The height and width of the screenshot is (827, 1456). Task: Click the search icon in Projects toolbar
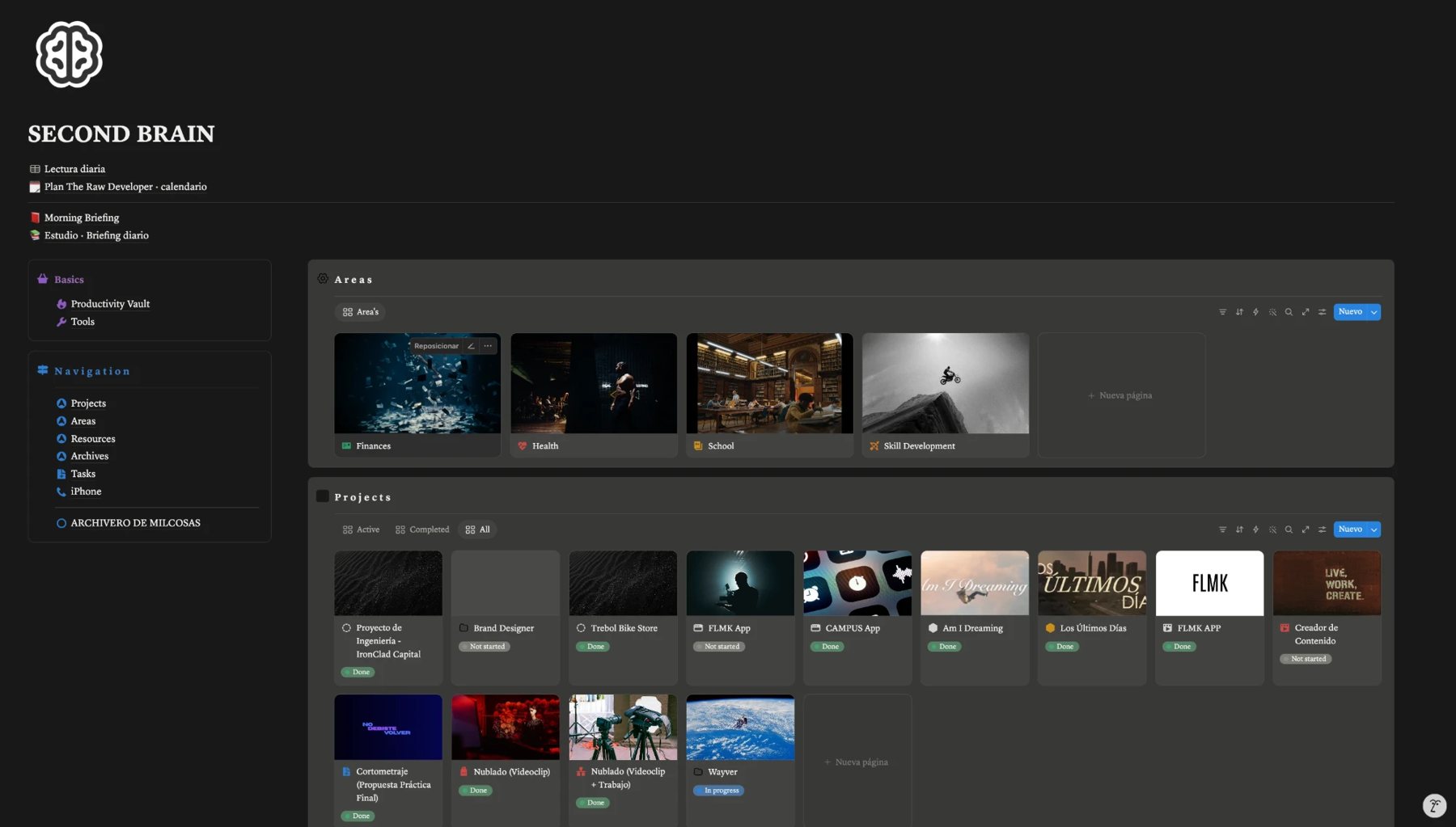[x=1289, y=530]
